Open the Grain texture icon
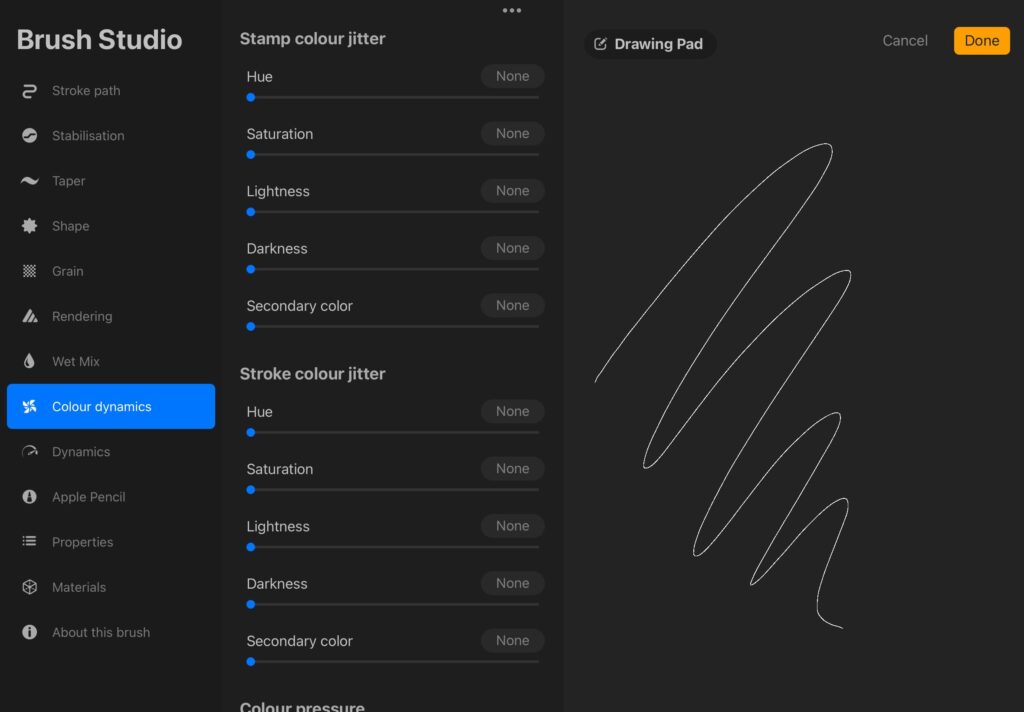 [29, 271]
